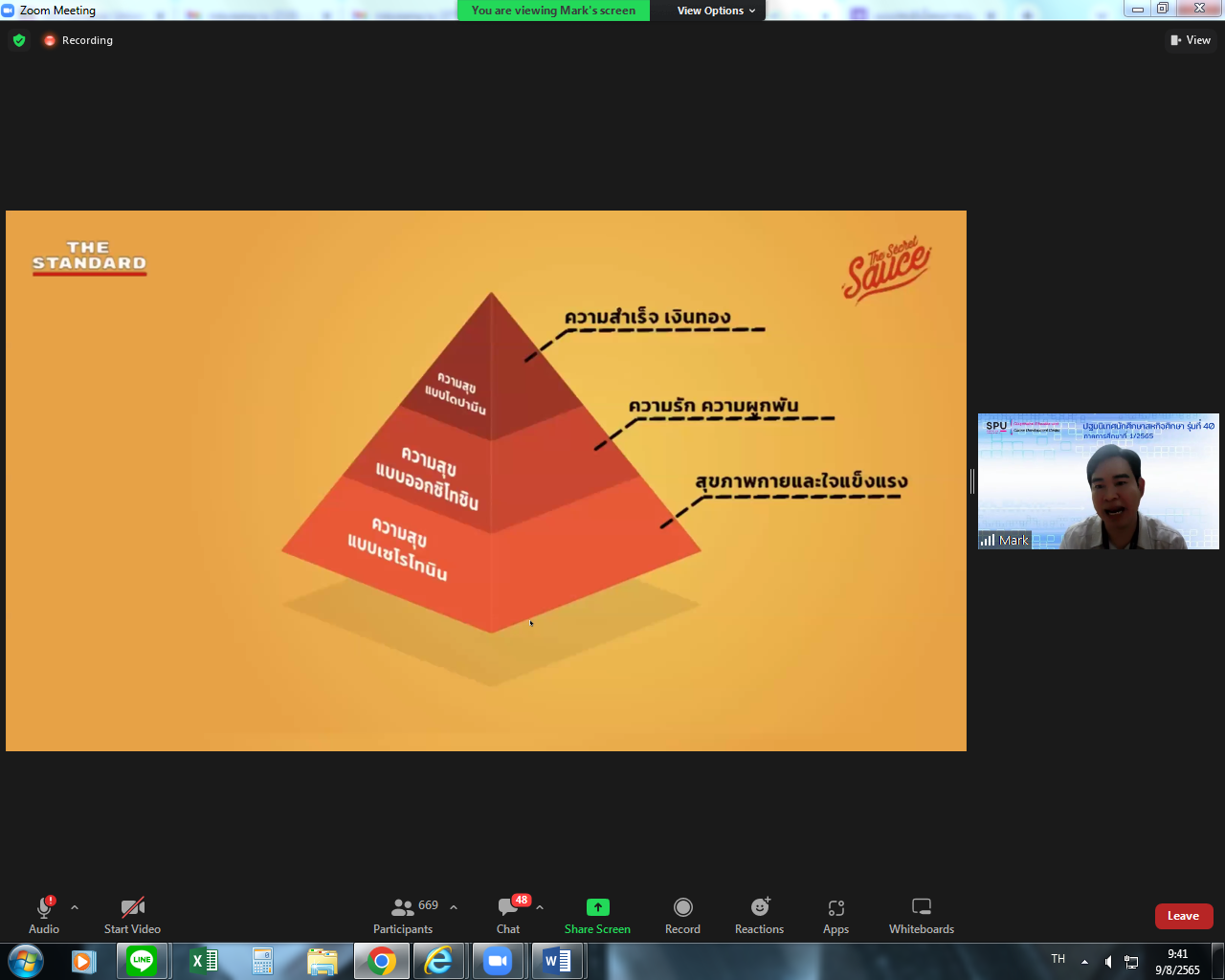
Task: Open the Reactions menu
Action: click(759, 907)
